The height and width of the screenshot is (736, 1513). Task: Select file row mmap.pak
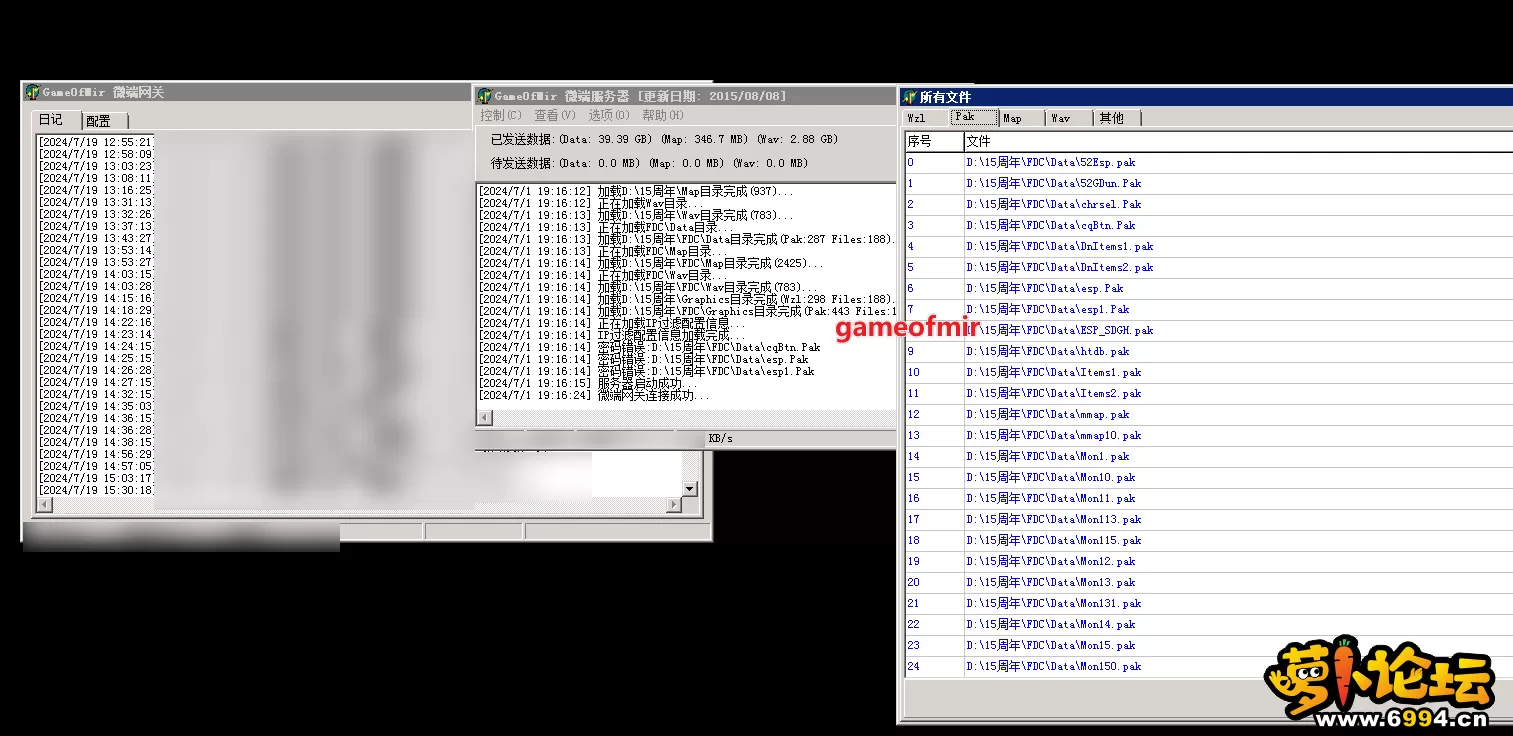click(x=1209, y=414)
